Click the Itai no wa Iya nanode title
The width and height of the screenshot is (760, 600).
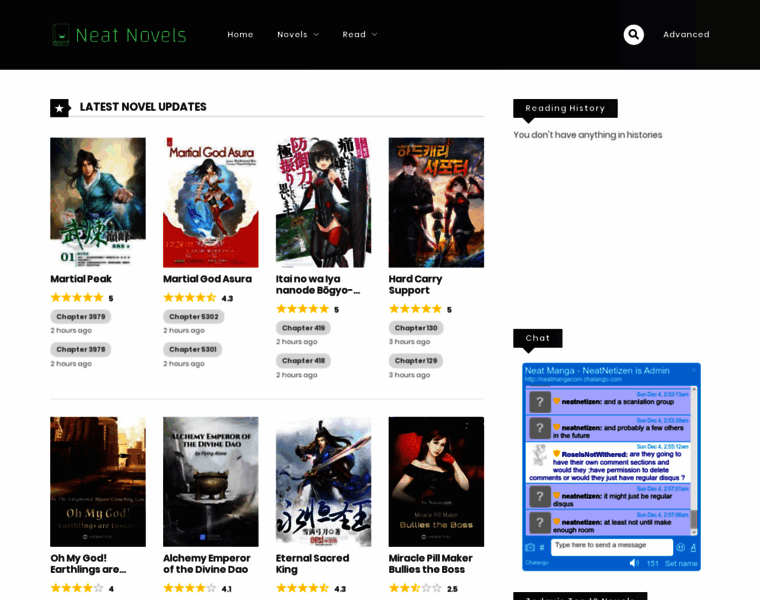pos(318,284)
